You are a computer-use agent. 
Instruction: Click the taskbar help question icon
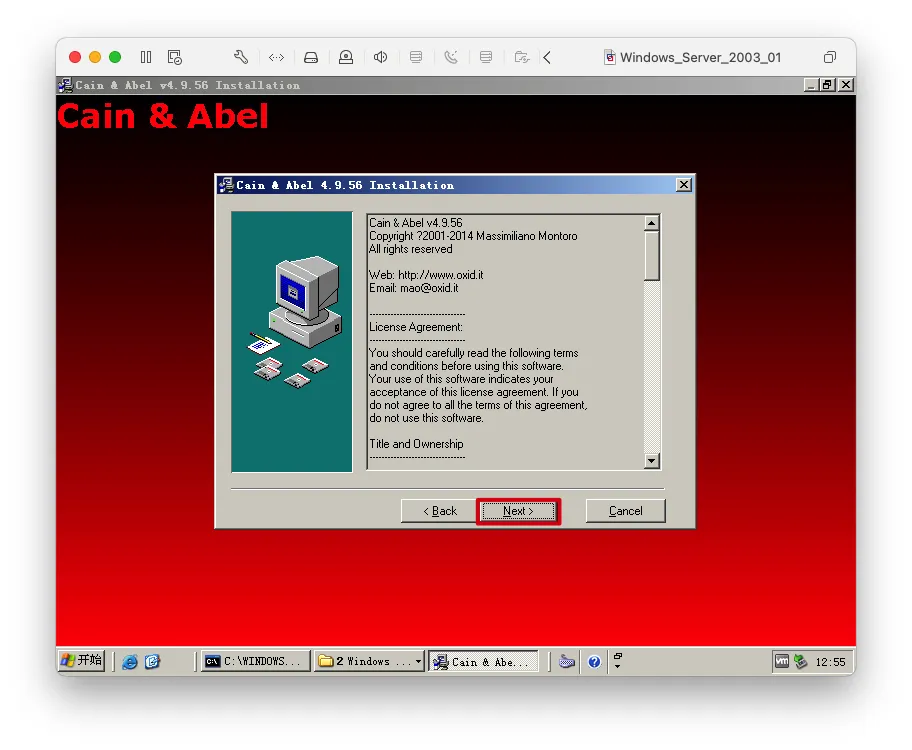coord(594,662)
